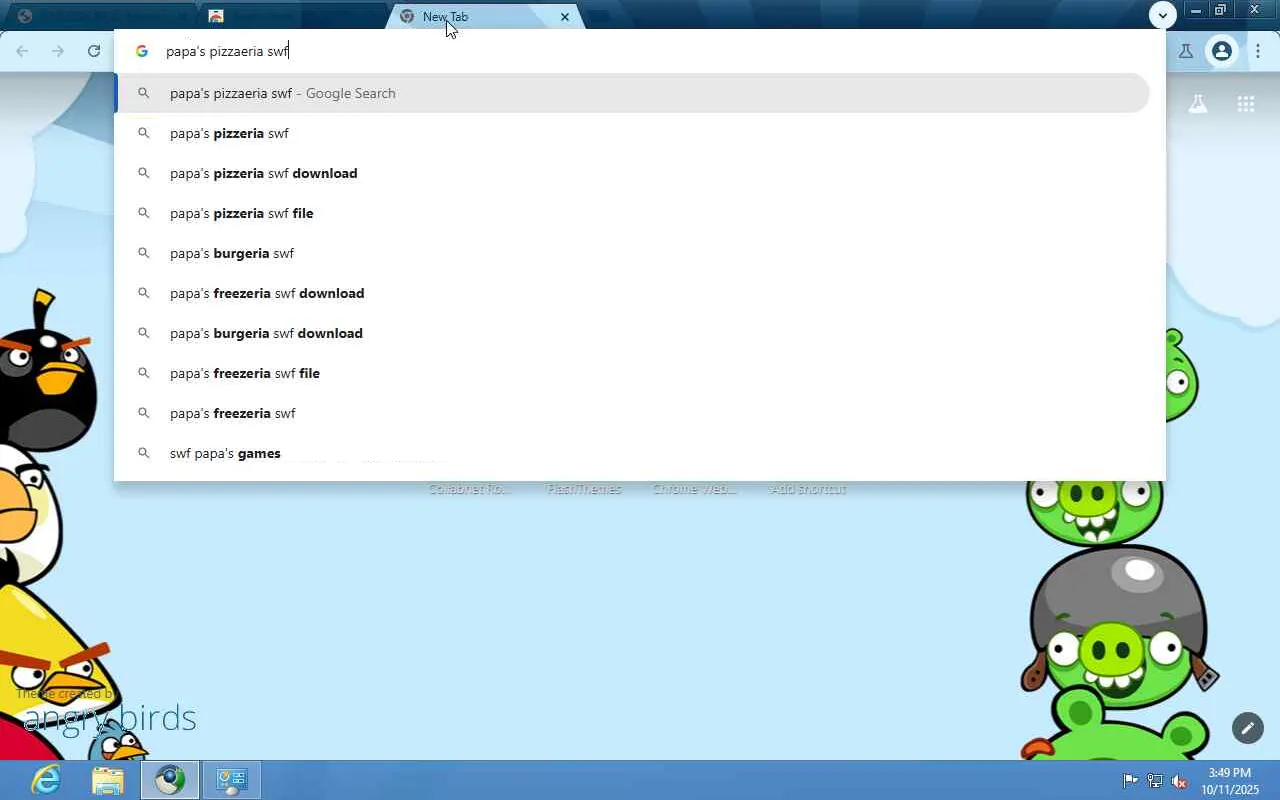Open the Chrome profile avatar

pyautogui.click(x=1221, y=51)
